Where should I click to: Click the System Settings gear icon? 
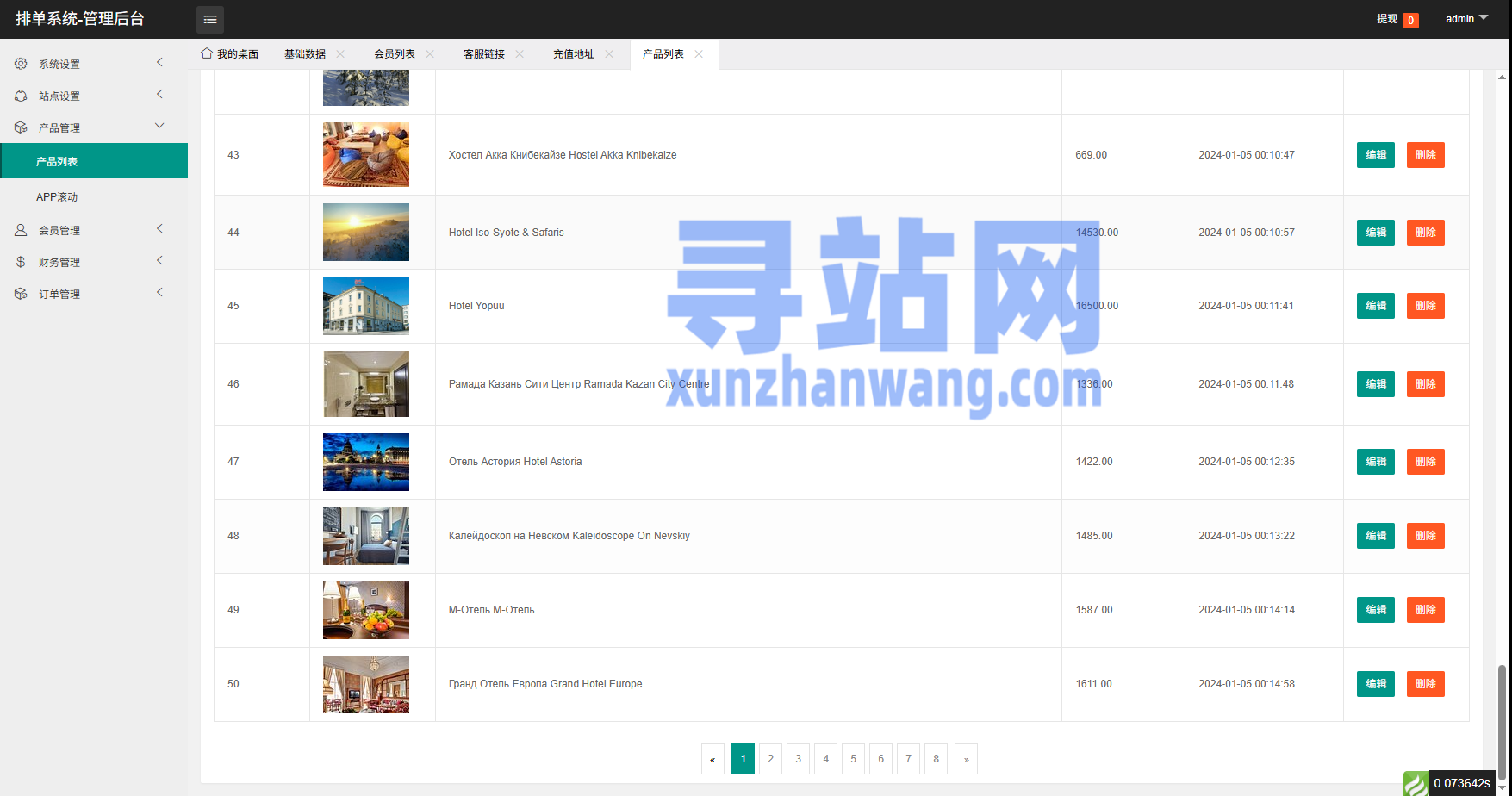tap(21, 64)
